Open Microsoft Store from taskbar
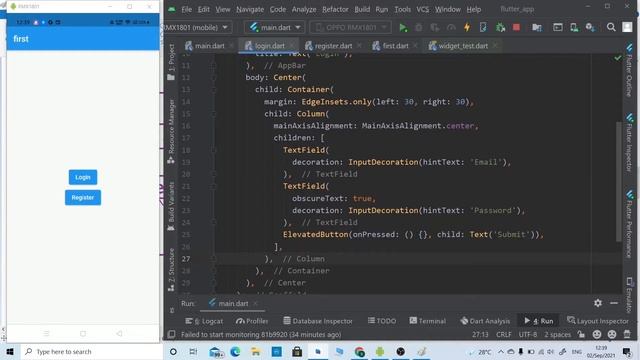 [297, 351]
